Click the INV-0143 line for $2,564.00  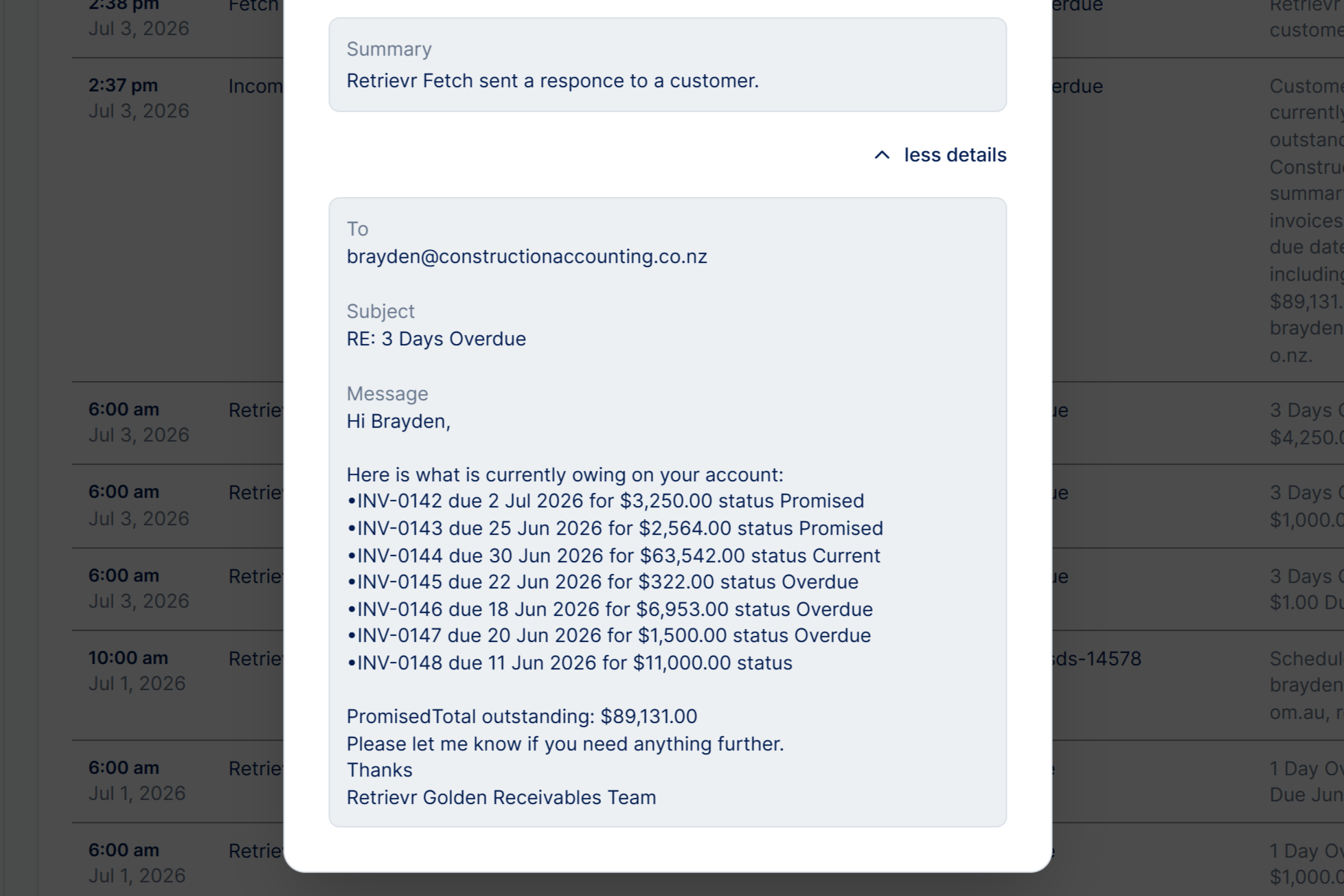point(615,529)
